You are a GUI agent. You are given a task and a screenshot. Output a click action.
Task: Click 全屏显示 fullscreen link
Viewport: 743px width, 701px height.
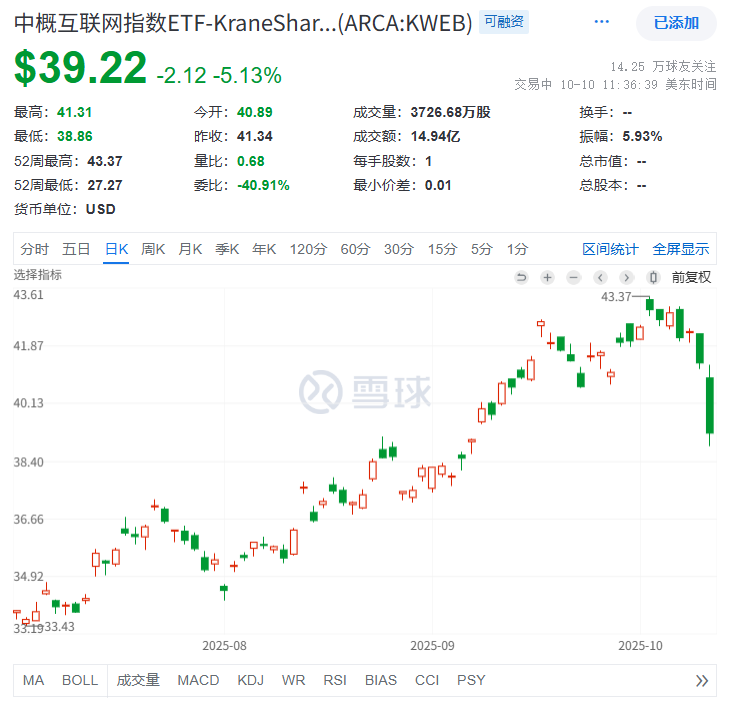(680, 249)
